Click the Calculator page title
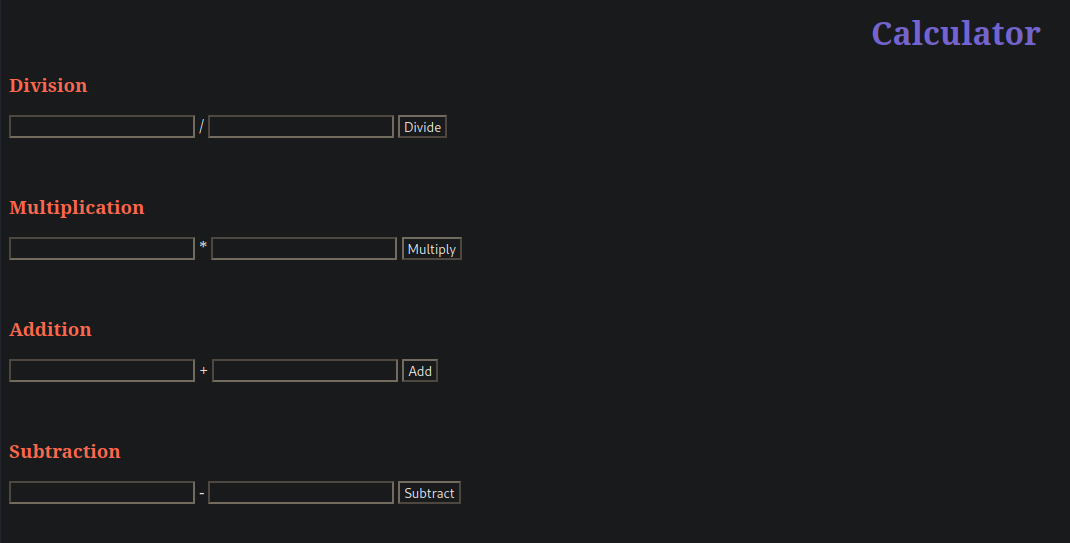This screenshot has width=1070, height=543. [x=955, y=33]
